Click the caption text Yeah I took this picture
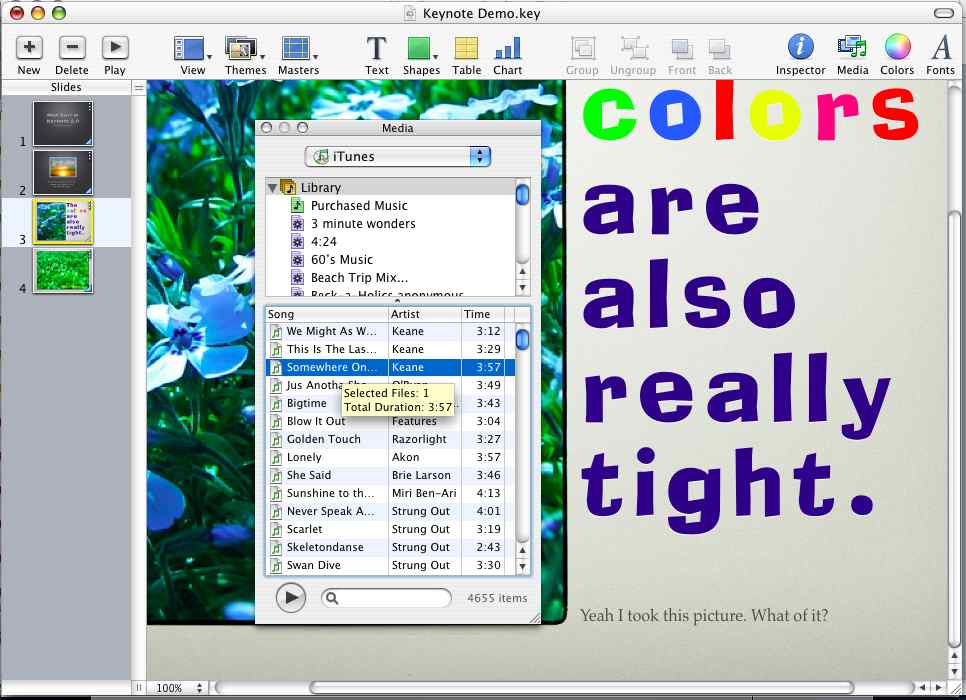 (x=704, y=615)
